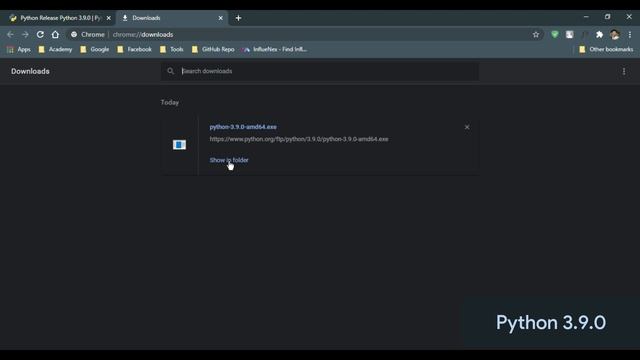Bookmark this page with the star icon
The width and height of the screenshot is (640, 360).
(536, 35)
